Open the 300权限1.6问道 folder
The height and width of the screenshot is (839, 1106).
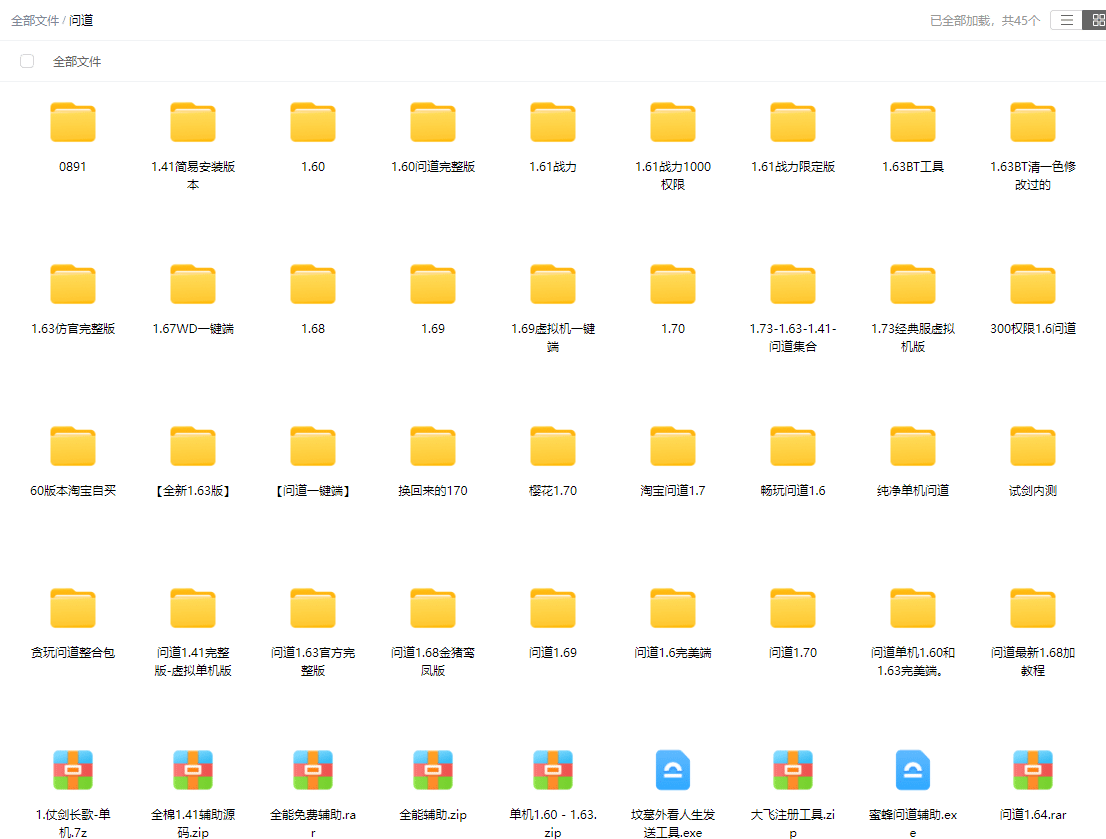tap(1033, 284)
